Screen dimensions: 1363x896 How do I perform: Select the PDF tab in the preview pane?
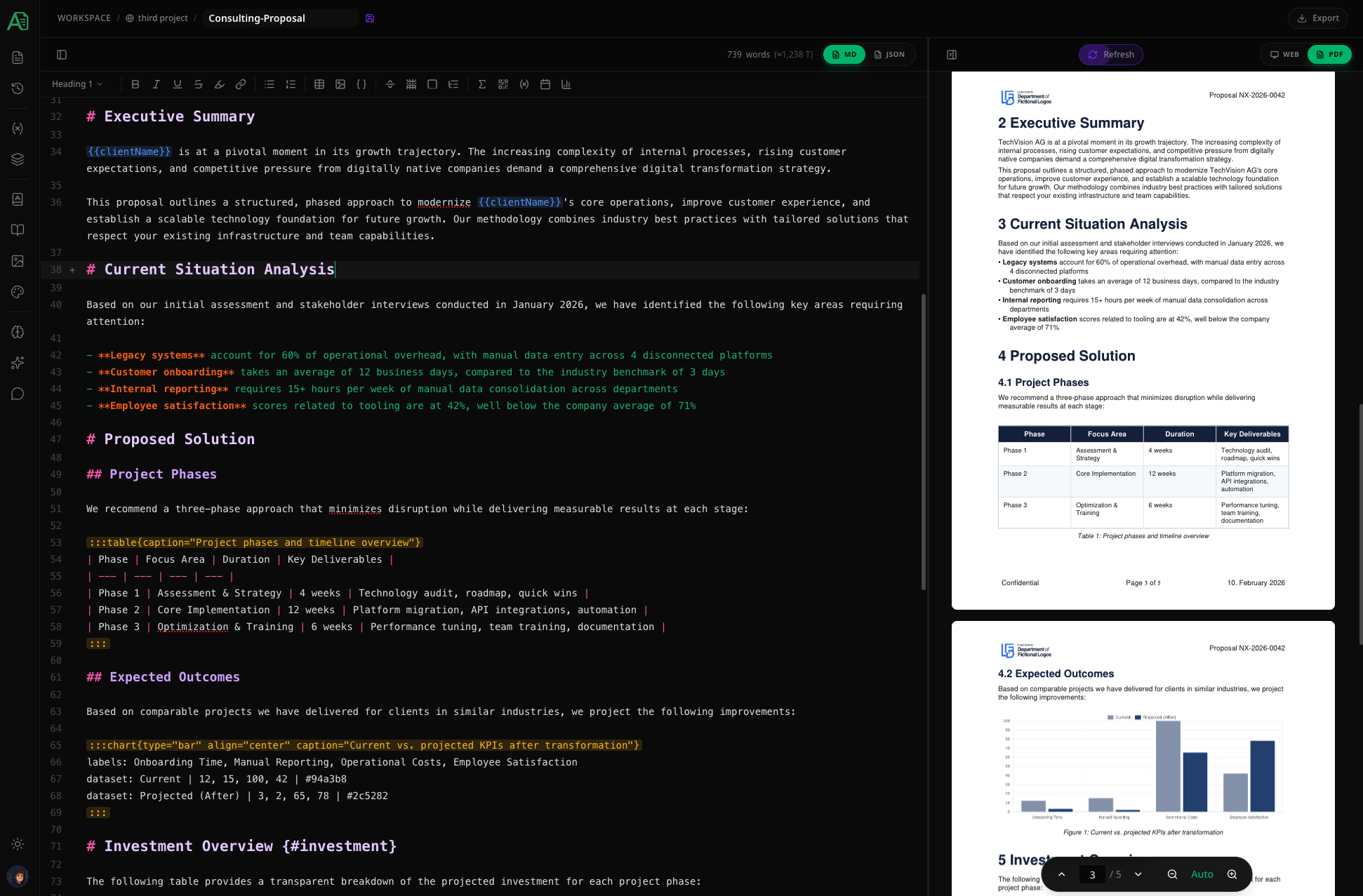point(1329,54)
